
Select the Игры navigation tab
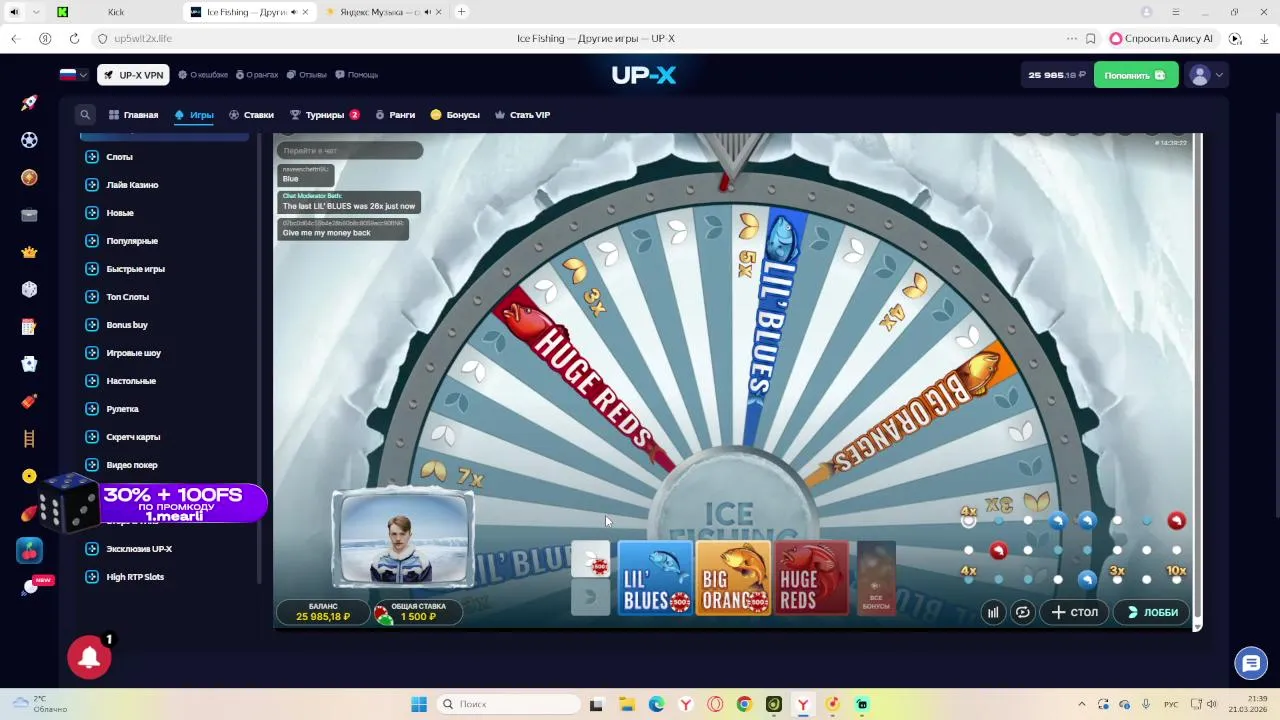click(194, 115)
